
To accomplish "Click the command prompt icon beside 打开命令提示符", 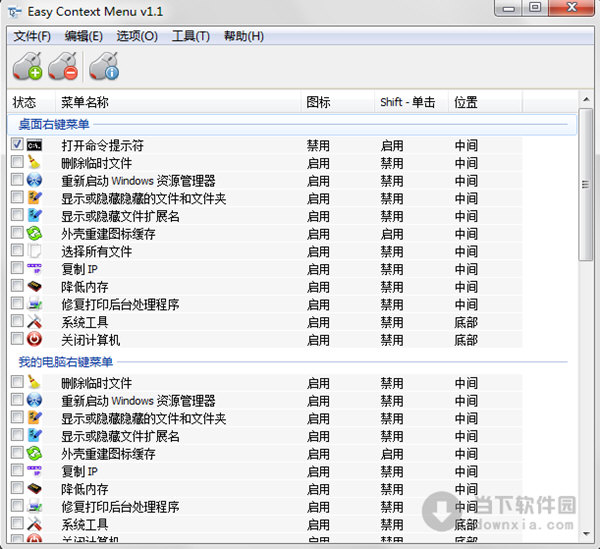I will coord(34,145).
